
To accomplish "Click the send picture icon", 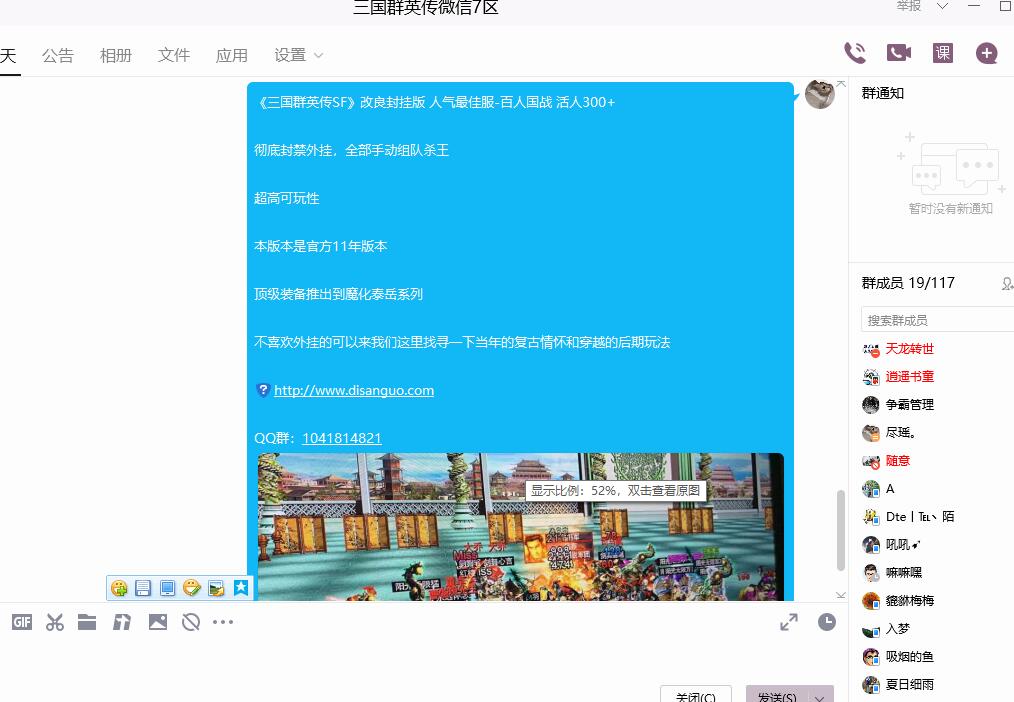I will tap(158, 622).
